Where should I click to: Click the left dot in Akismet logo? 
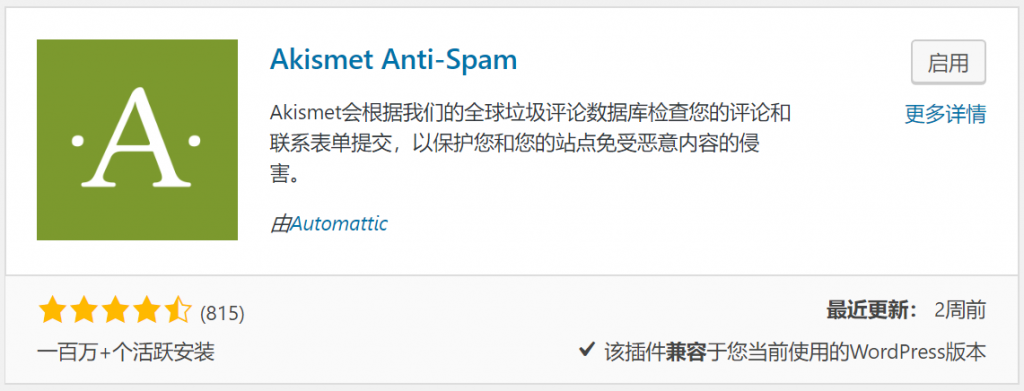tap(78, 140)
